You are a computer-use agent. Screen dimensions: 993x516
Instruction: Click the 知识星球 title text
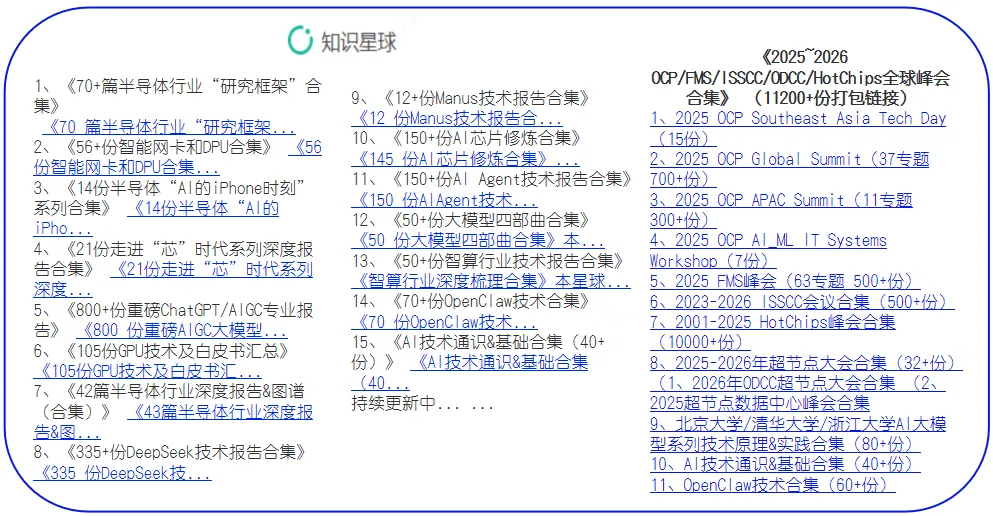(358, 42)
